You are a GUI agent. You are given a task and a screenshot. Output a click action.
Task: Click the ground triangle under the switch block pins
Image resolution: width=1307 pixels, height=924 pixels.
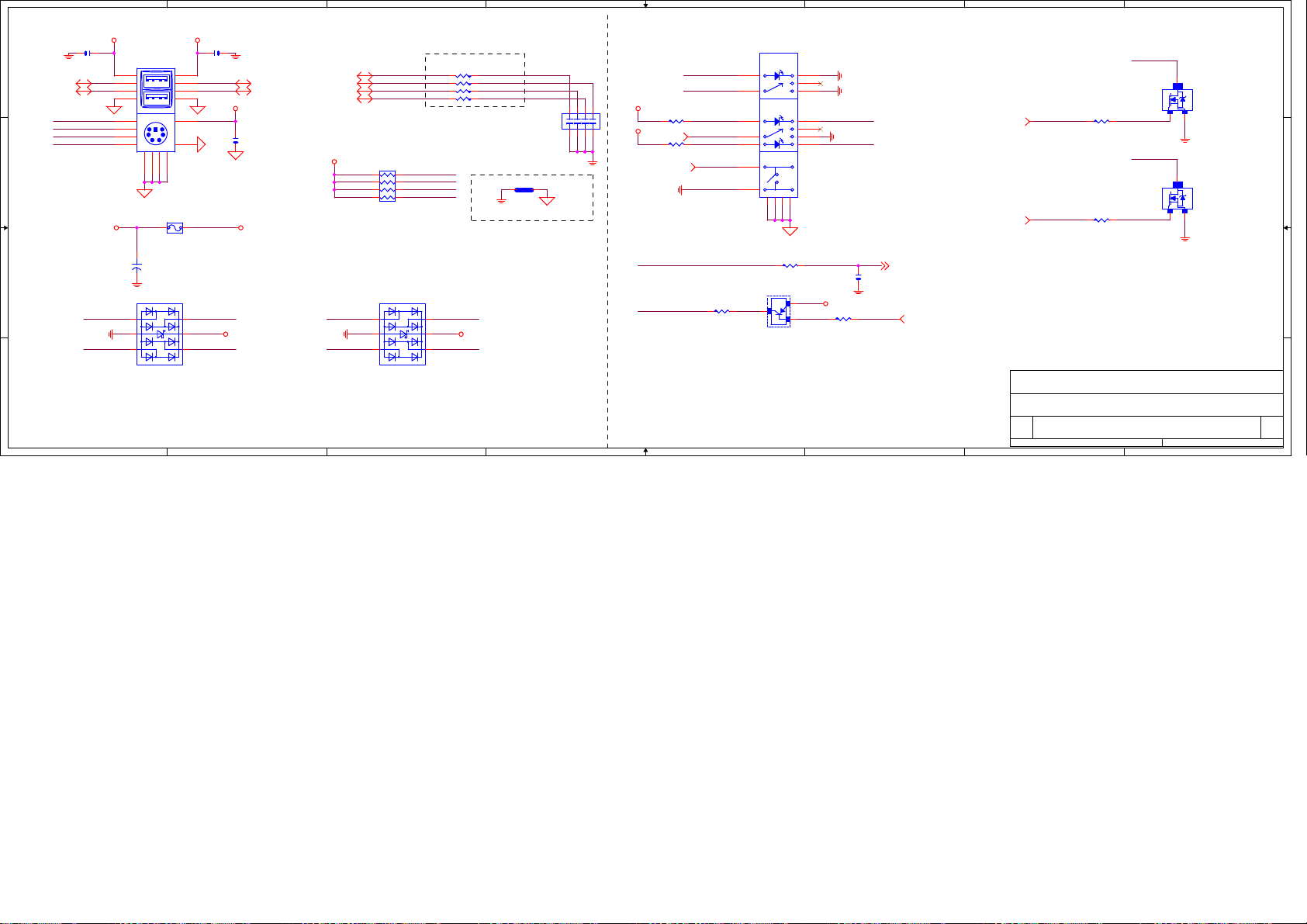[790, 231]
